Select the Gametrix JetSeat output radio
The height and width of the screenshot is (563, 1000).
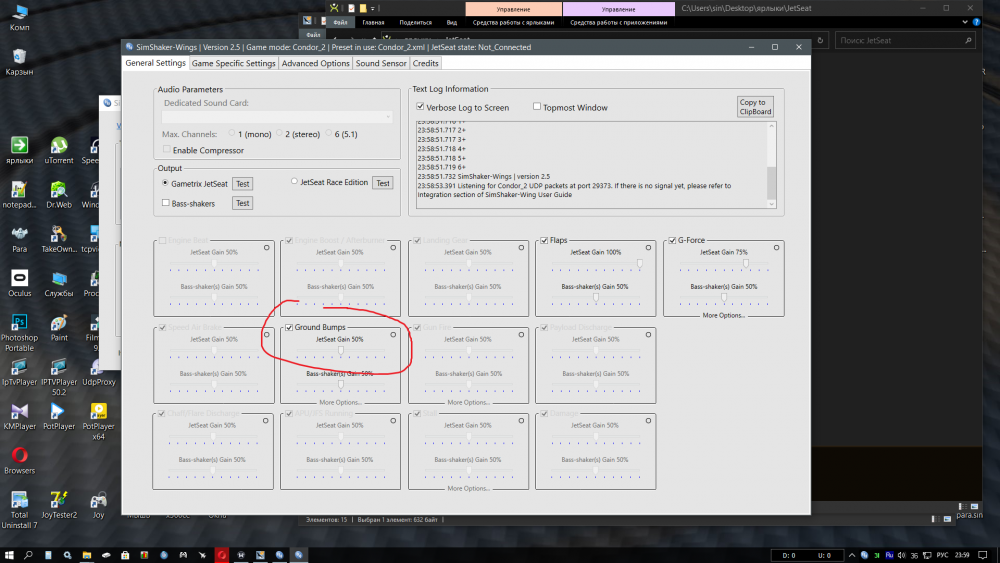click(165, 183)
